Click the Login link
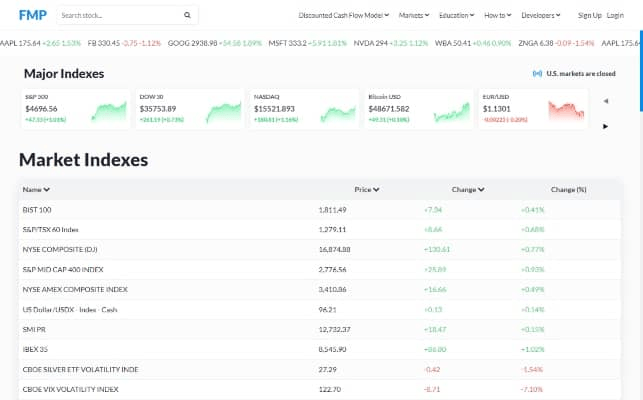 615,15
